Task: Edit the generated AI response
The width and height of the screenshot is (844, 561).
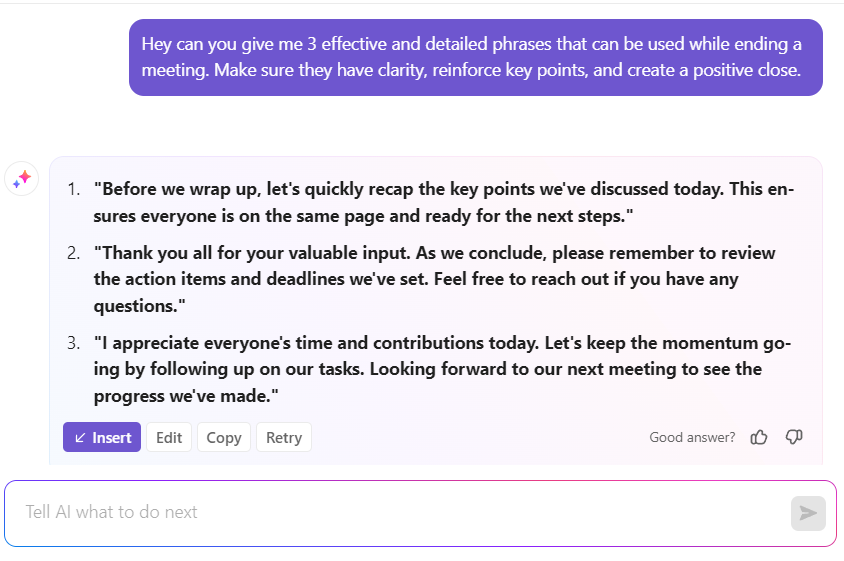Action: coord(169,438)
